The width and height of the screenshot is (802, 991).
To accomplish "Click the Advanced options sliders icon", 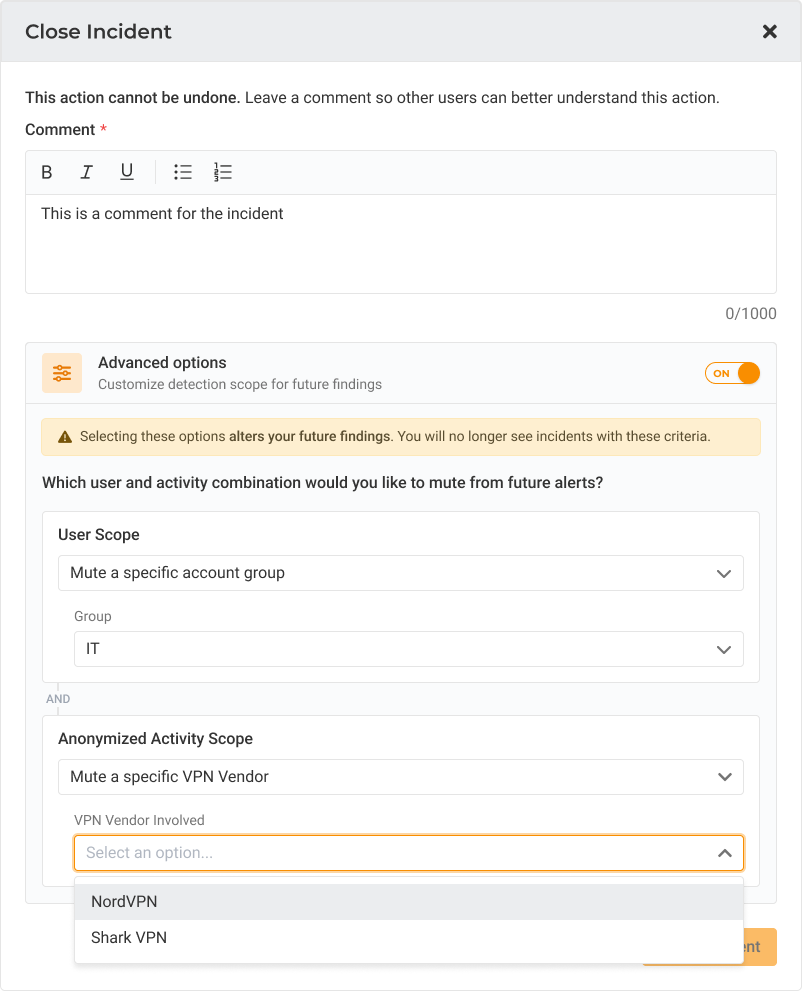I will (62, 373).
